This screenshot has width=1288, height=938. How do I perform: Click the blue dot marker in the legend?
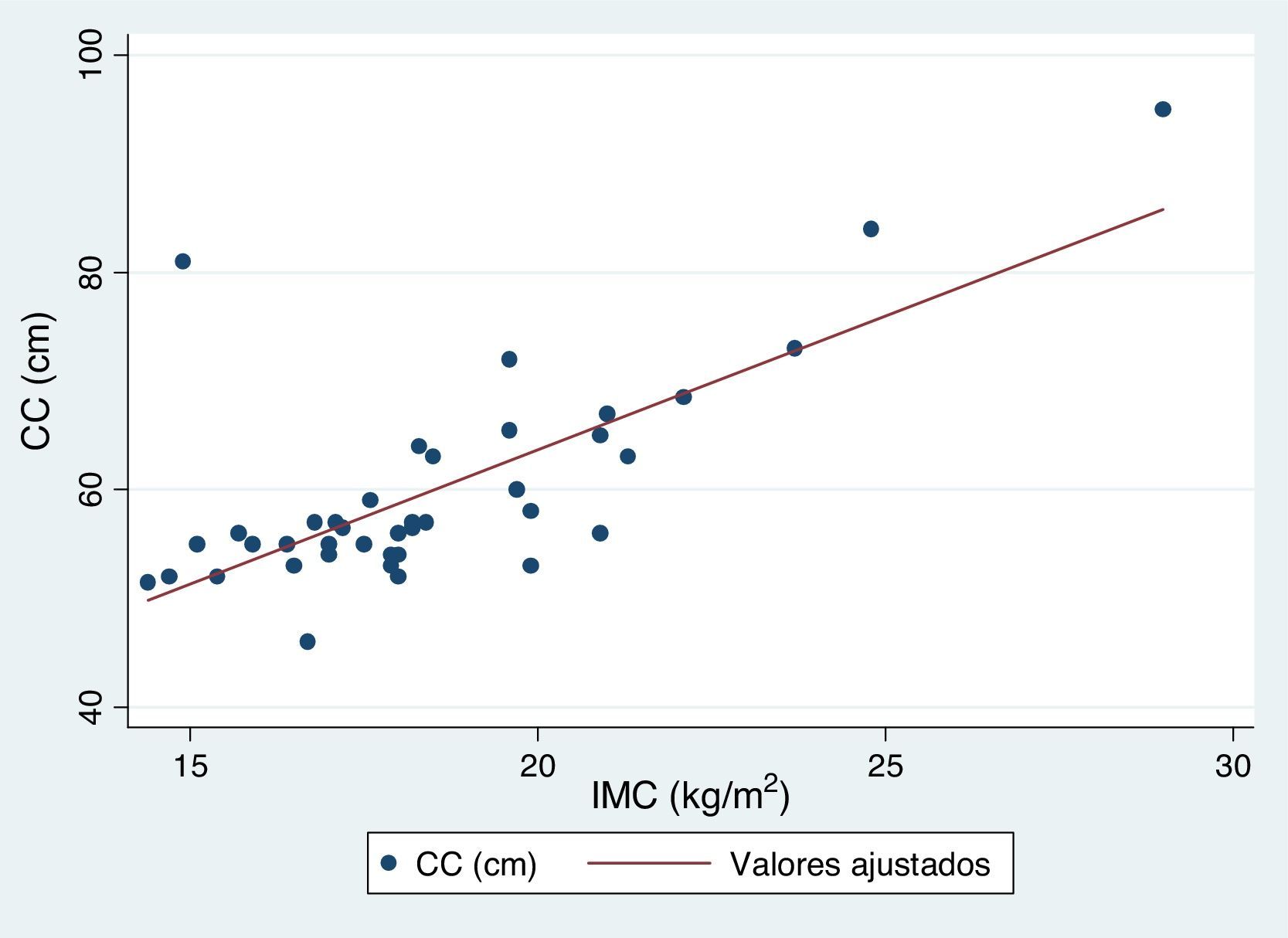[x=389, y=863]
